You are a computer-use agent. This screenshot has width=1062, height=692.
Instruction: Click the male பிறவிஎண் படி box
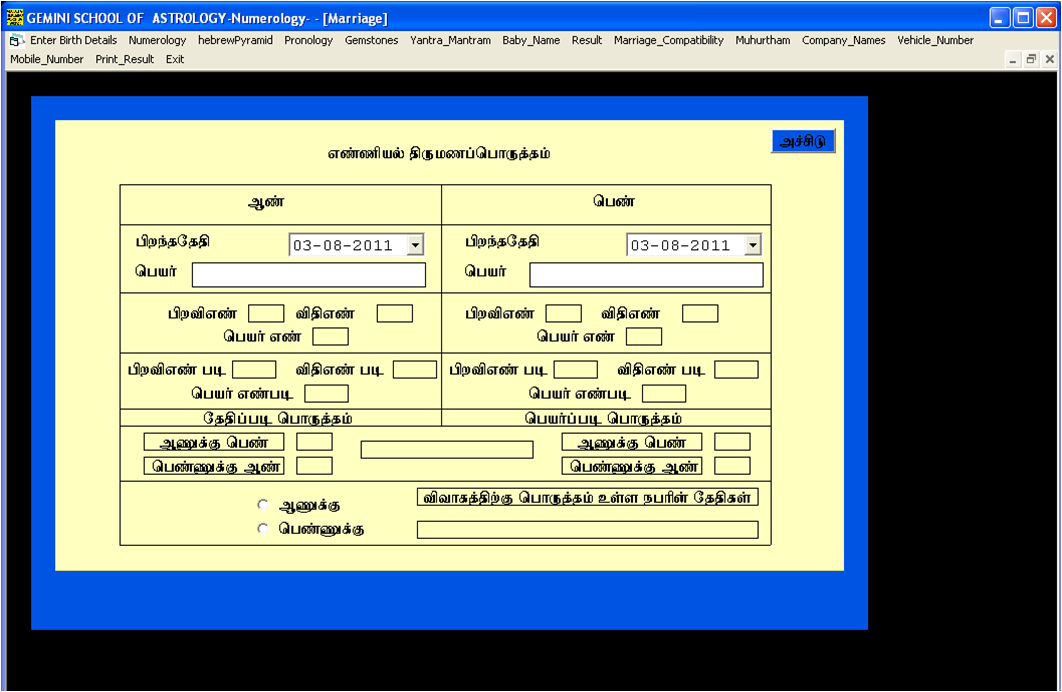(x=255, y=370)
